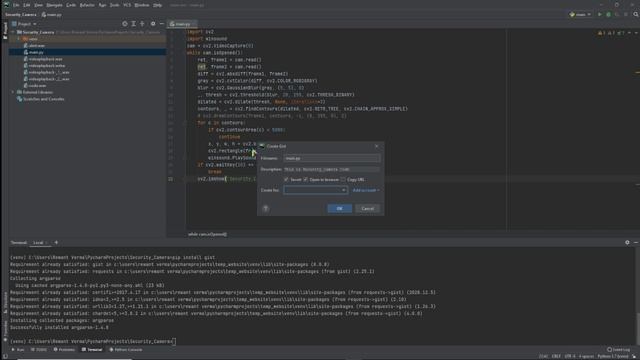Click the terminal command prompt line

coord(93,341)
